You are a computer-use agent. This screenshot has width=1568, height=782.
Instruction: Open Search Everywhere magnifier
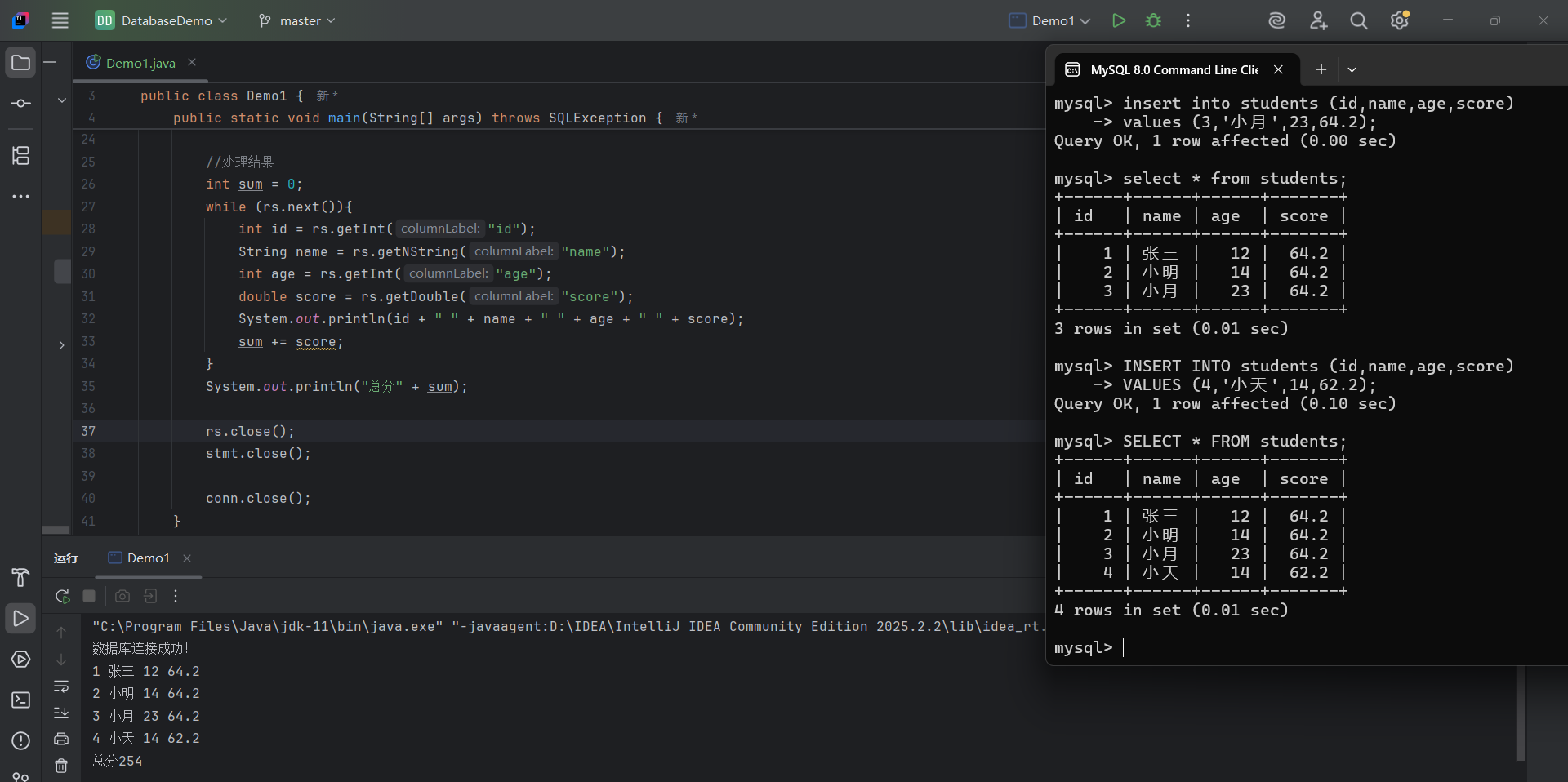click(1358, 20)
